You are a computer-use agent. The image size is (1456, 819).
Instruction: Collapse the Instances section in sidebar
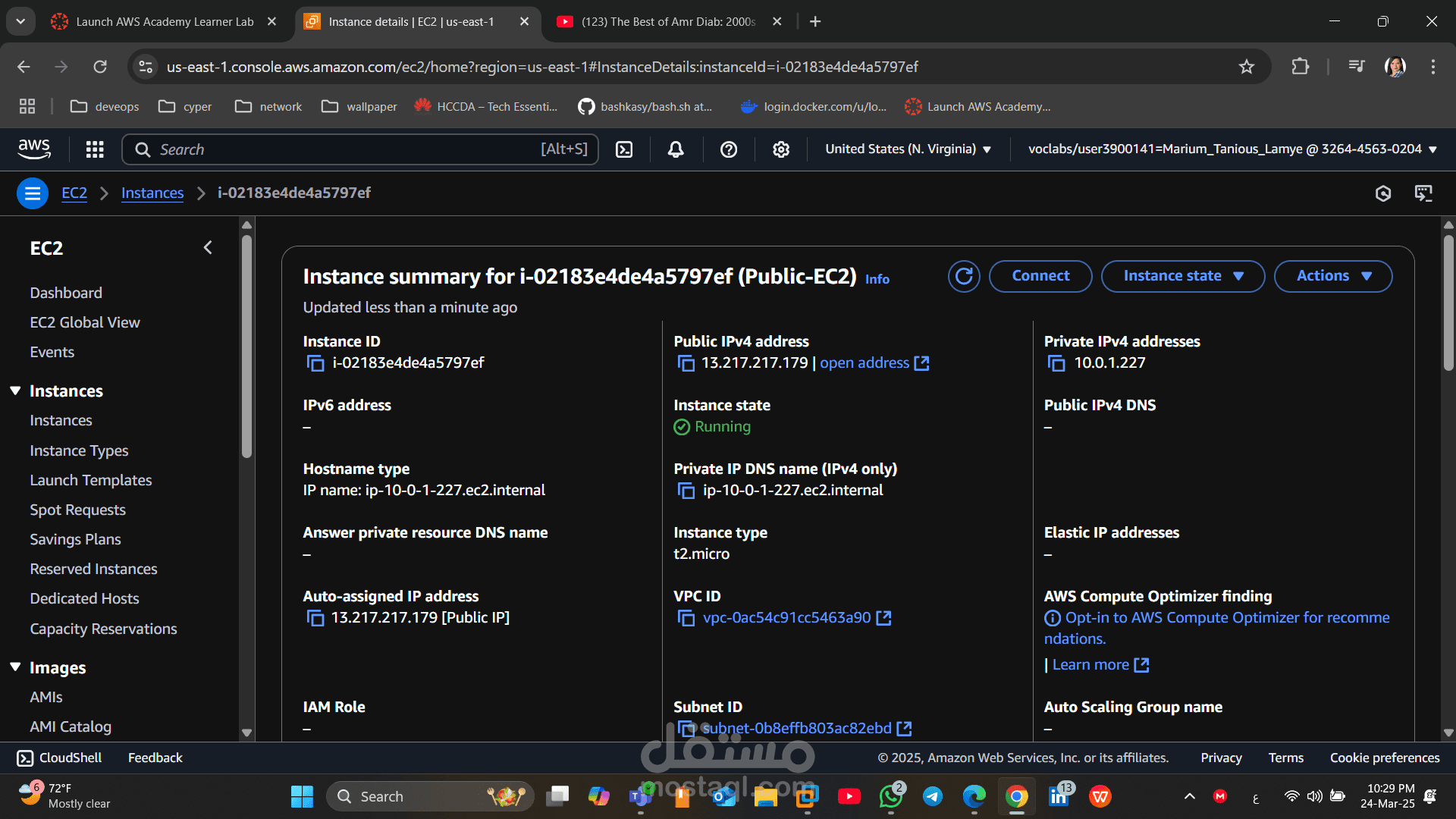pos(15,391)
